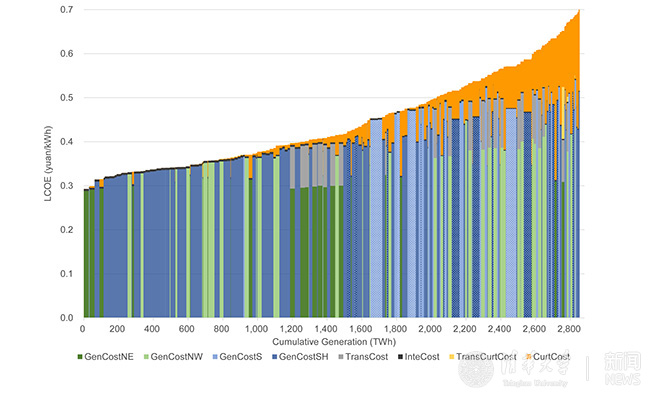Click the 200 x-axis tick label

coord(117,328)
